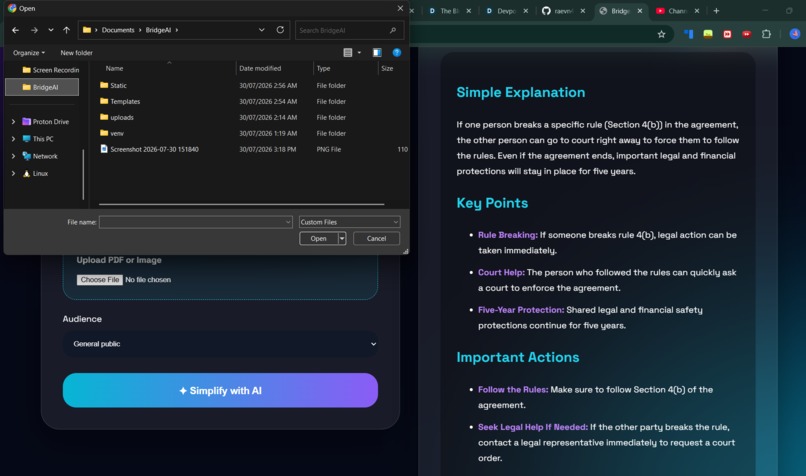Screen dimensions: 806x476
Task: Expand the Proton Drive node
Action: click(x=13, y=122)
